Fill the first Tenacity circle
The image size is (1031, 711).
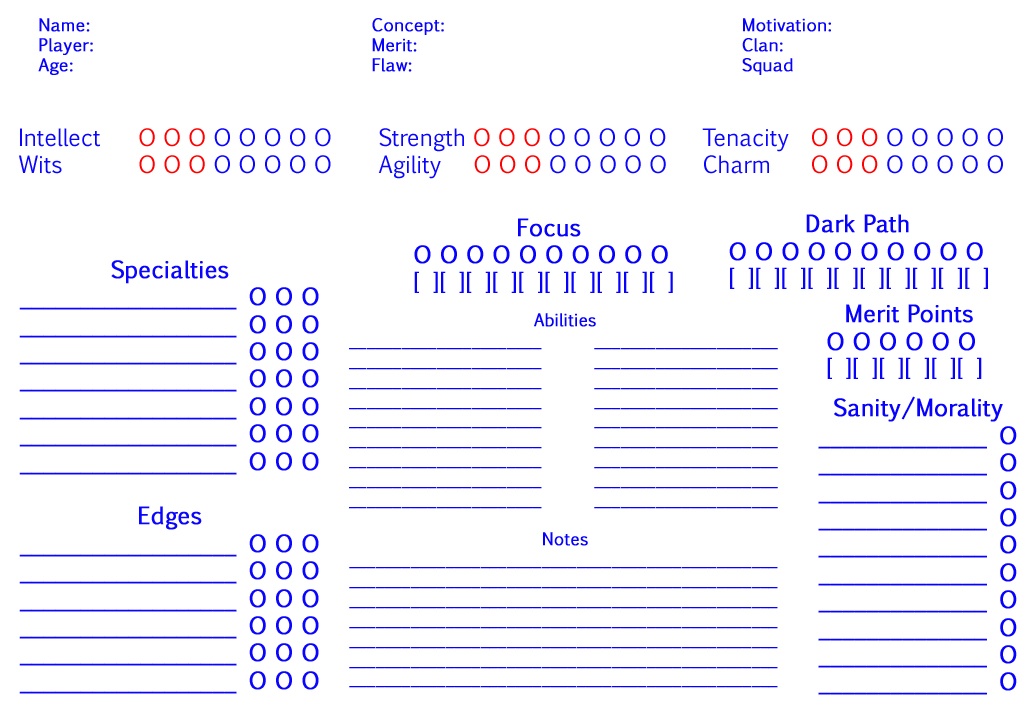(x=820, y=138)
